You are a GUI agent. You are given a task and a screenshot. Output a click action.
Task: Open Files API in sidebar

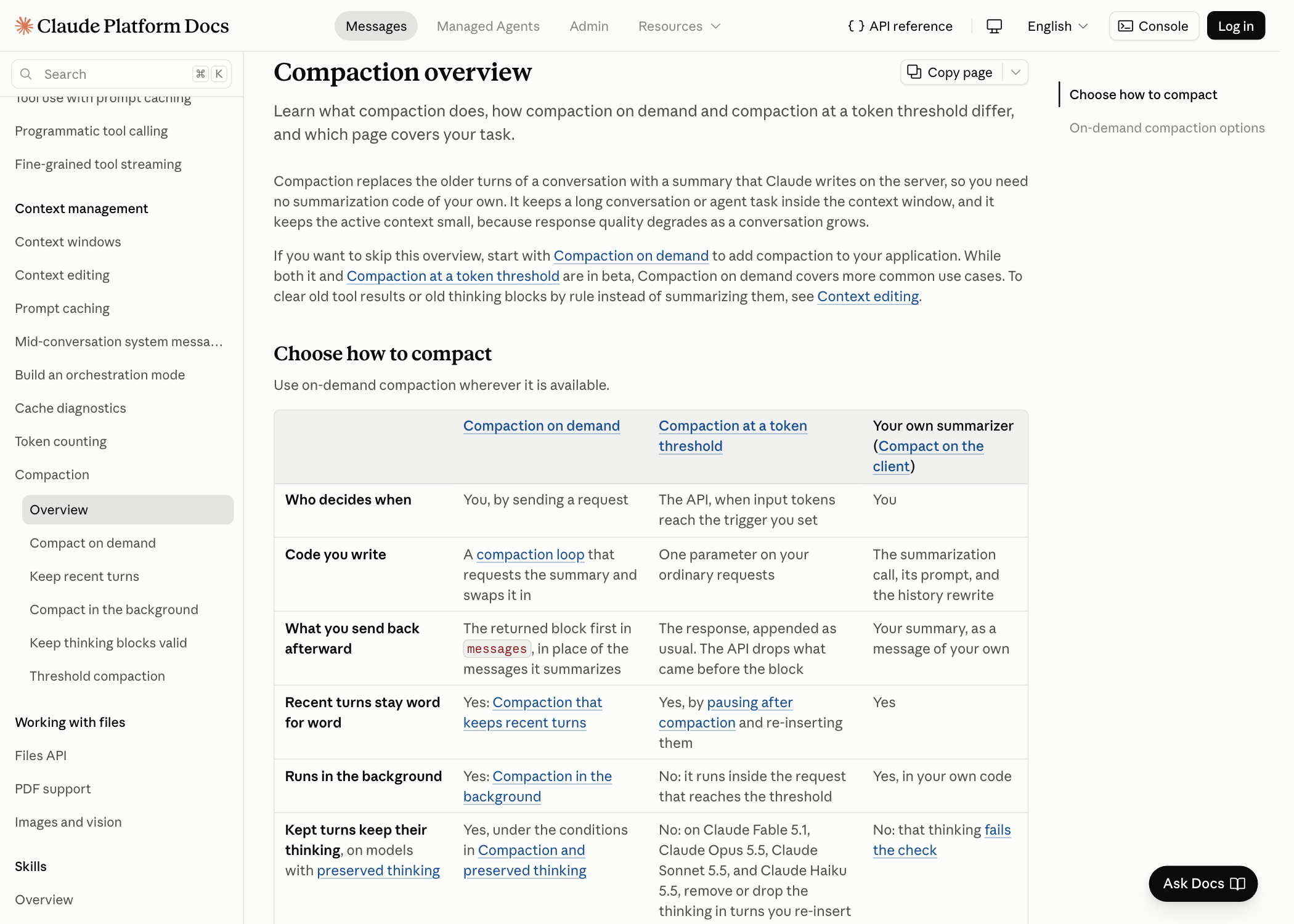41,755
